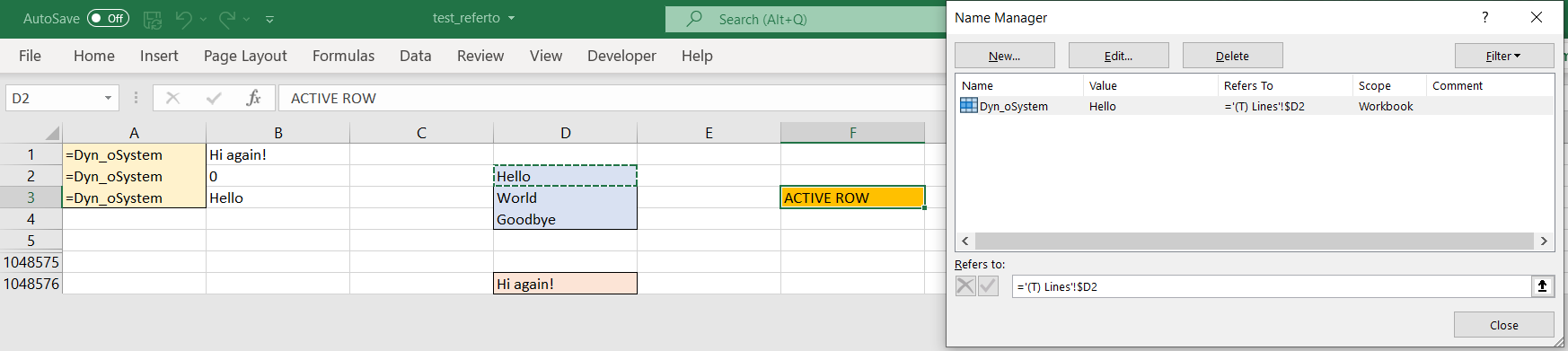Click the Refers to reference field
The height and width of the screenshot is (351, 1568).
(x=1271, y=286)
